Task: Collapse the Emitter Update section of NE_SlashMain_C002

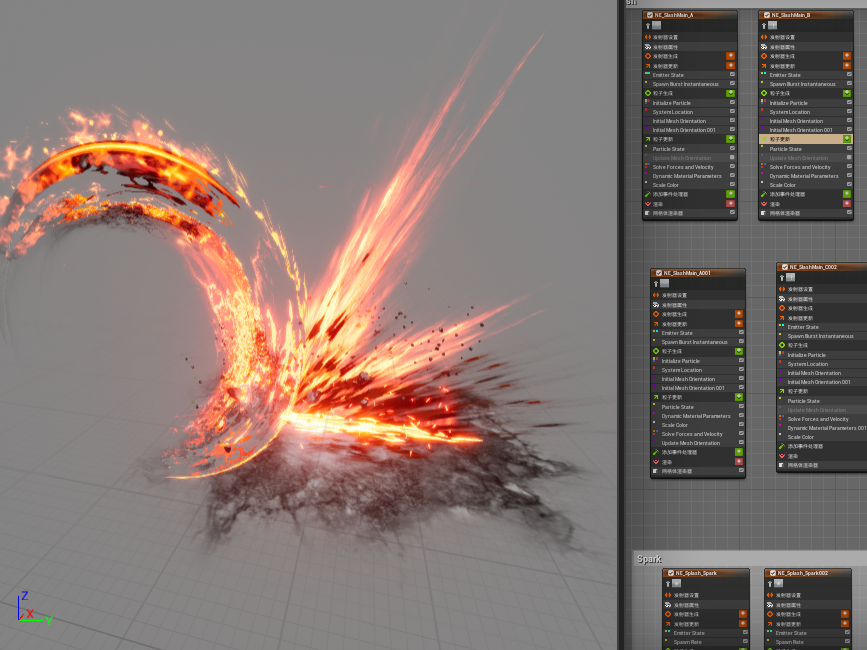Action: pos(782,317)
